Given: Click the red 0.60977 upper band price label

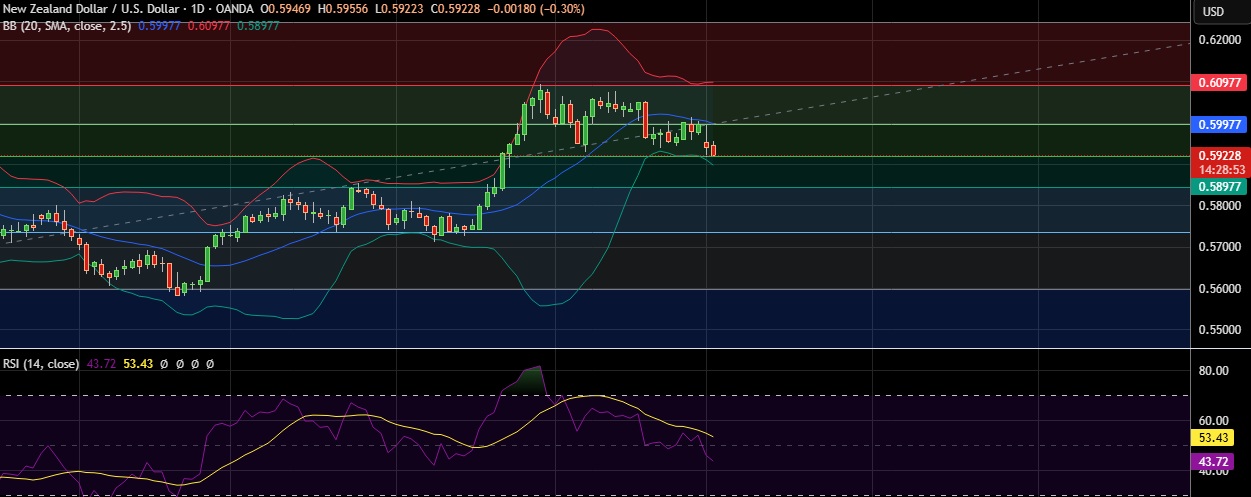Looking at the screenshot, I should (x=1219, y=83).
